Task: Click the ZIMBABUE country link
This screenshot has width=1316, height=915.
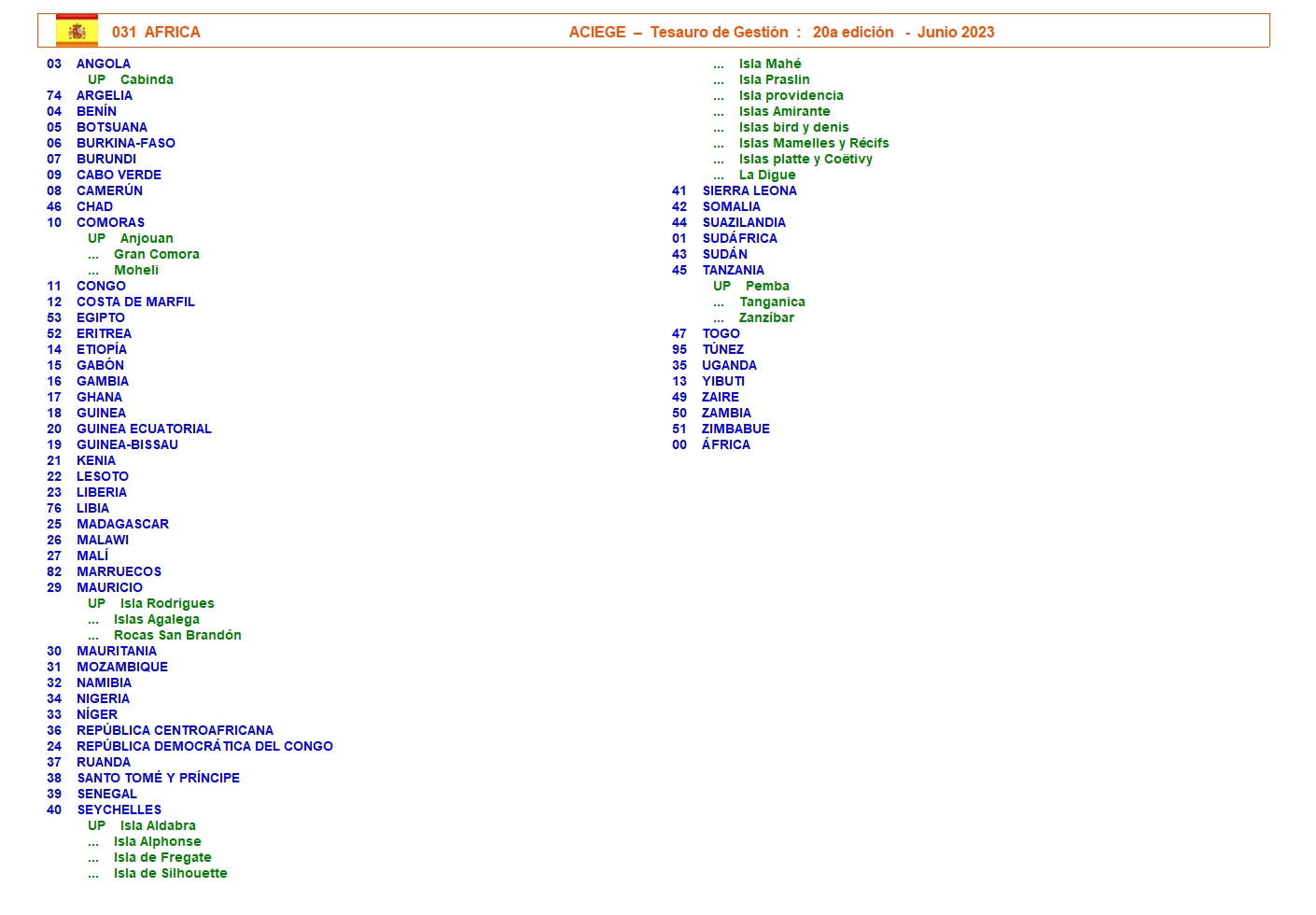Action: [735, 429]
